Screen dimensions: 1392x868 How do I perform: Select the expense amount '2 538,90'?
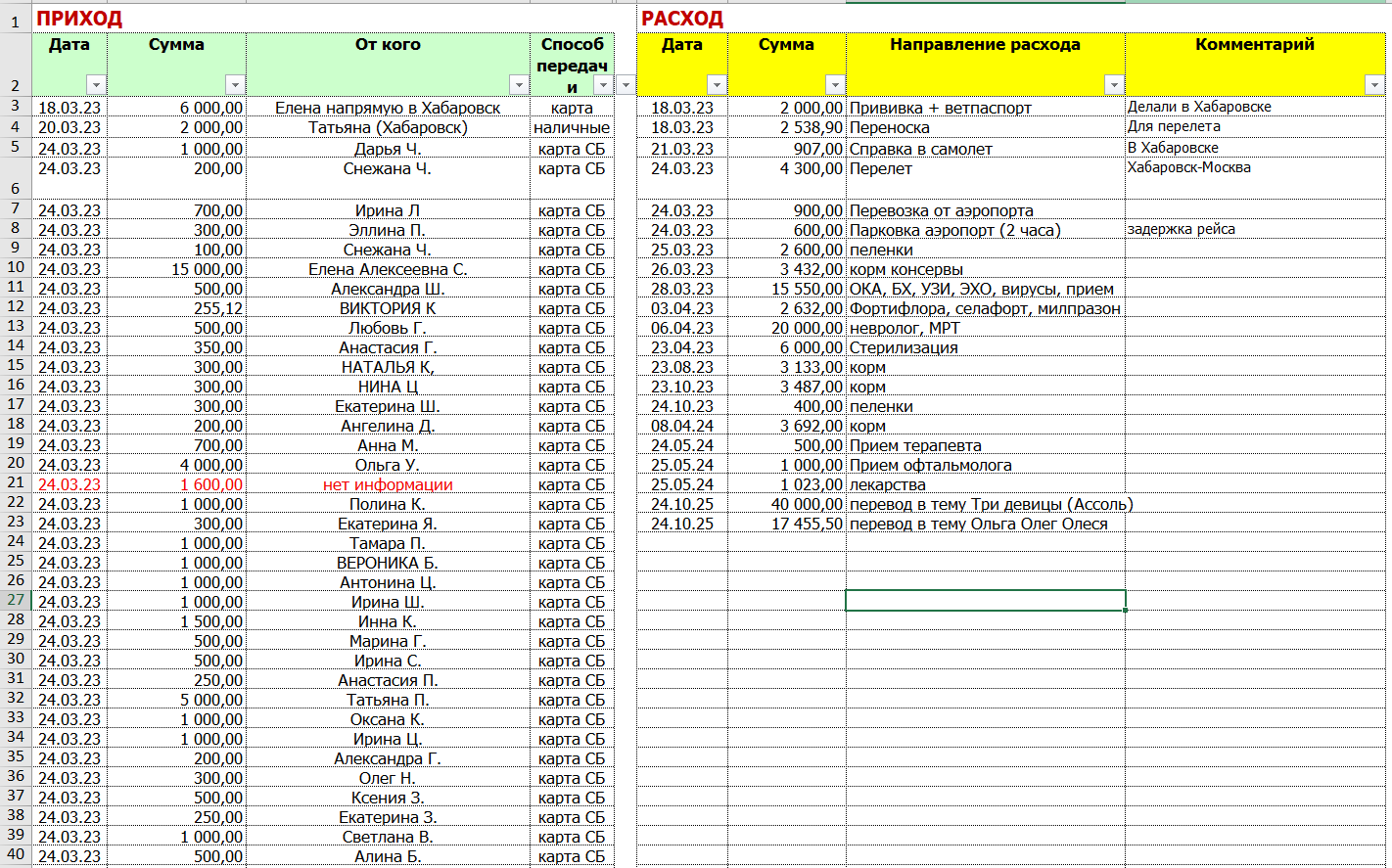[787, 127]
